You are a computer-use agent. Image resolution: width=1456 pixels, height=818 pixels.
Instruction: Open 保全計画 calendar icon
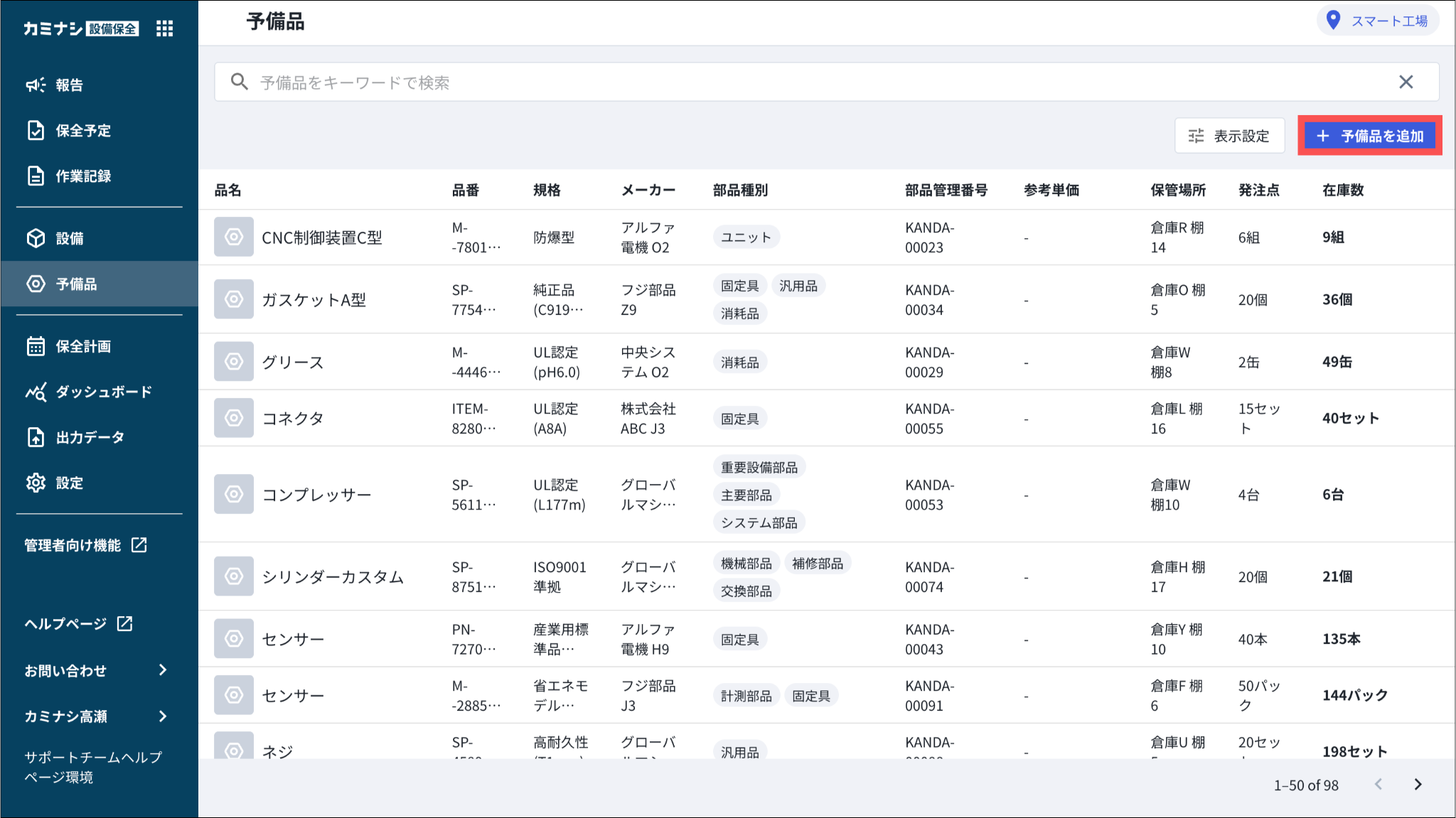click(x=36, y=347)
